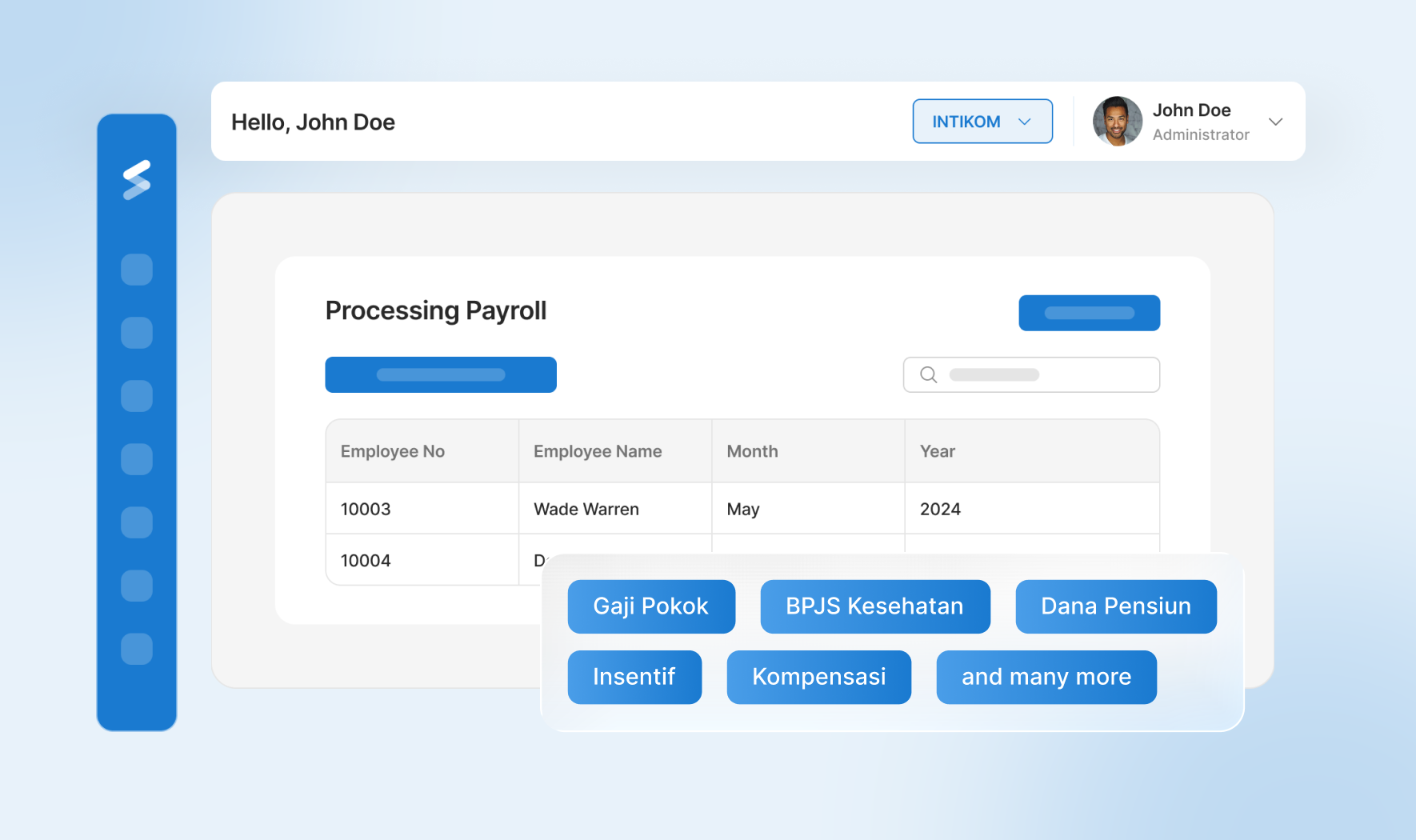Click John Doe's profile avatar picture

[x=1117, y=121]
